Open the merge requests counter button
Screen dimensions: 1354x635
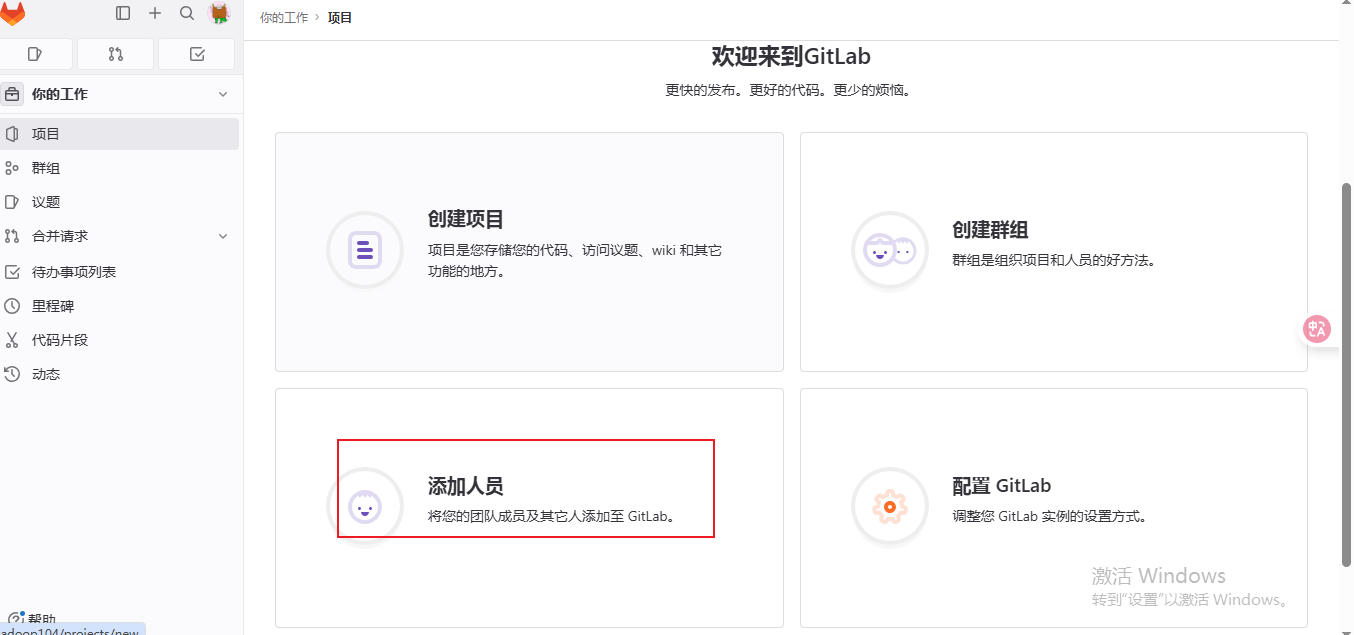(116, 54)
